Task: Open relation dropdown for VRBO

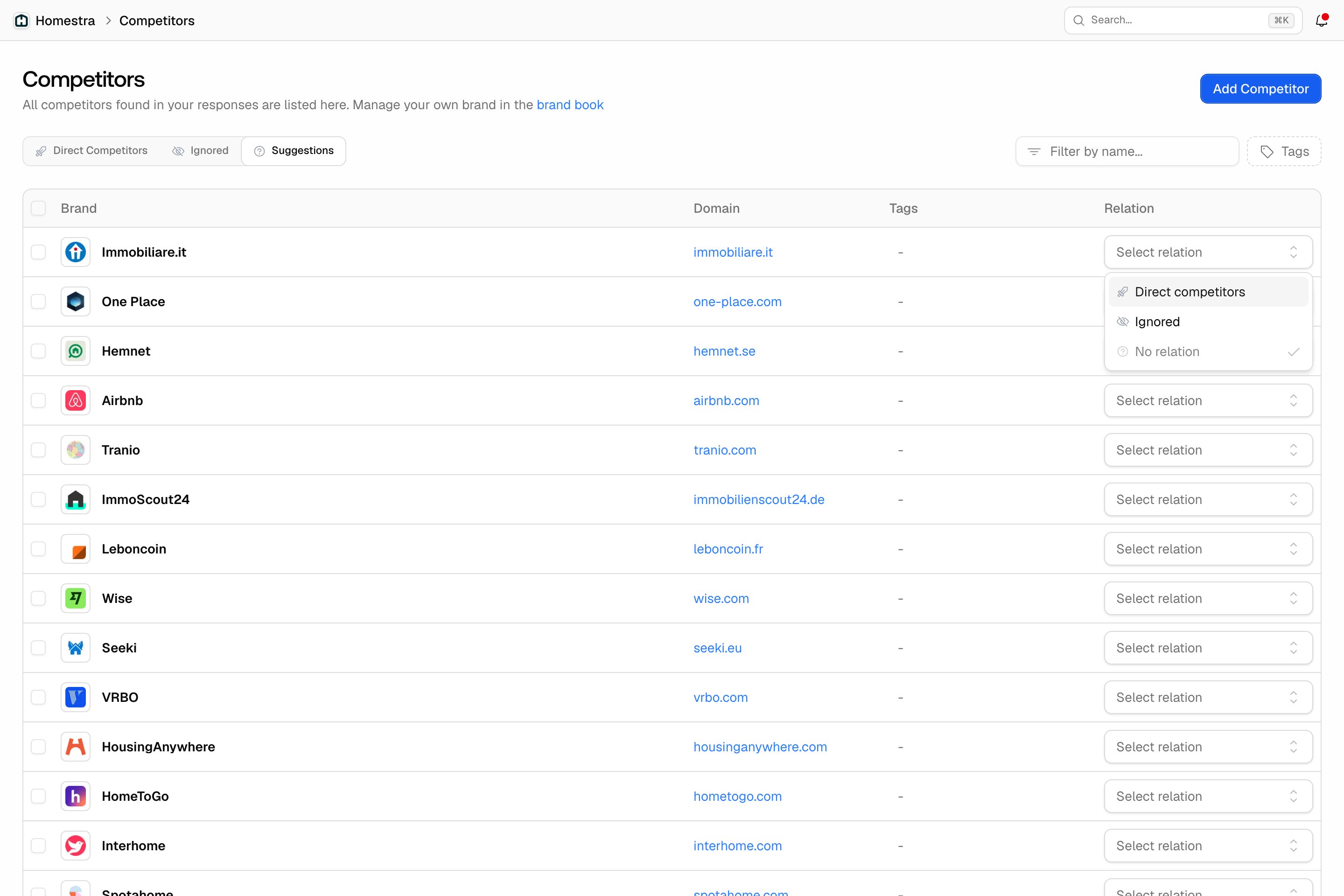Action: click(1208, 697)
